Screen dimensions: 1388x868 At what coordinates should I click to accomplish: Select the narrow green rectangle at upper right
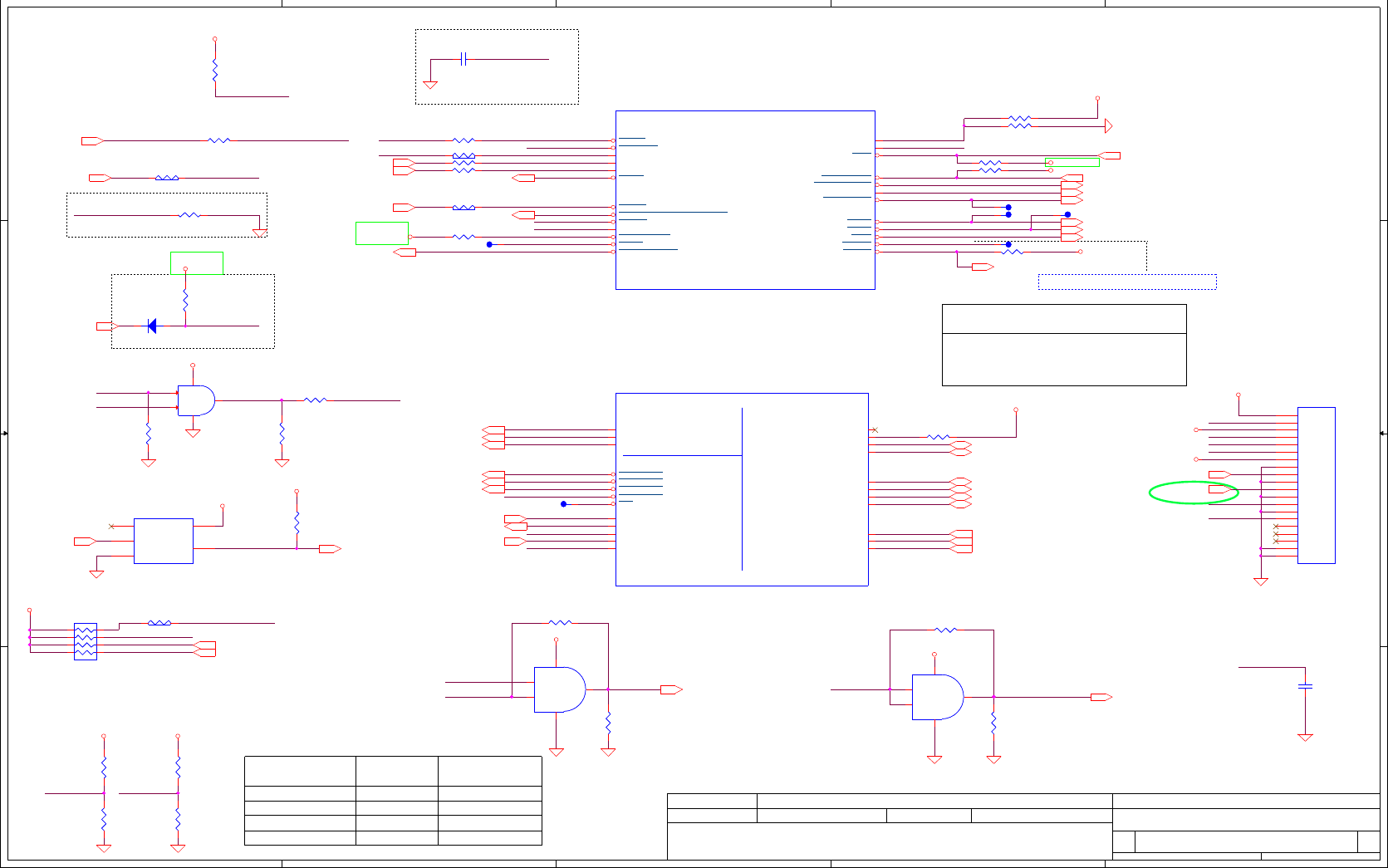[1072, 163]
